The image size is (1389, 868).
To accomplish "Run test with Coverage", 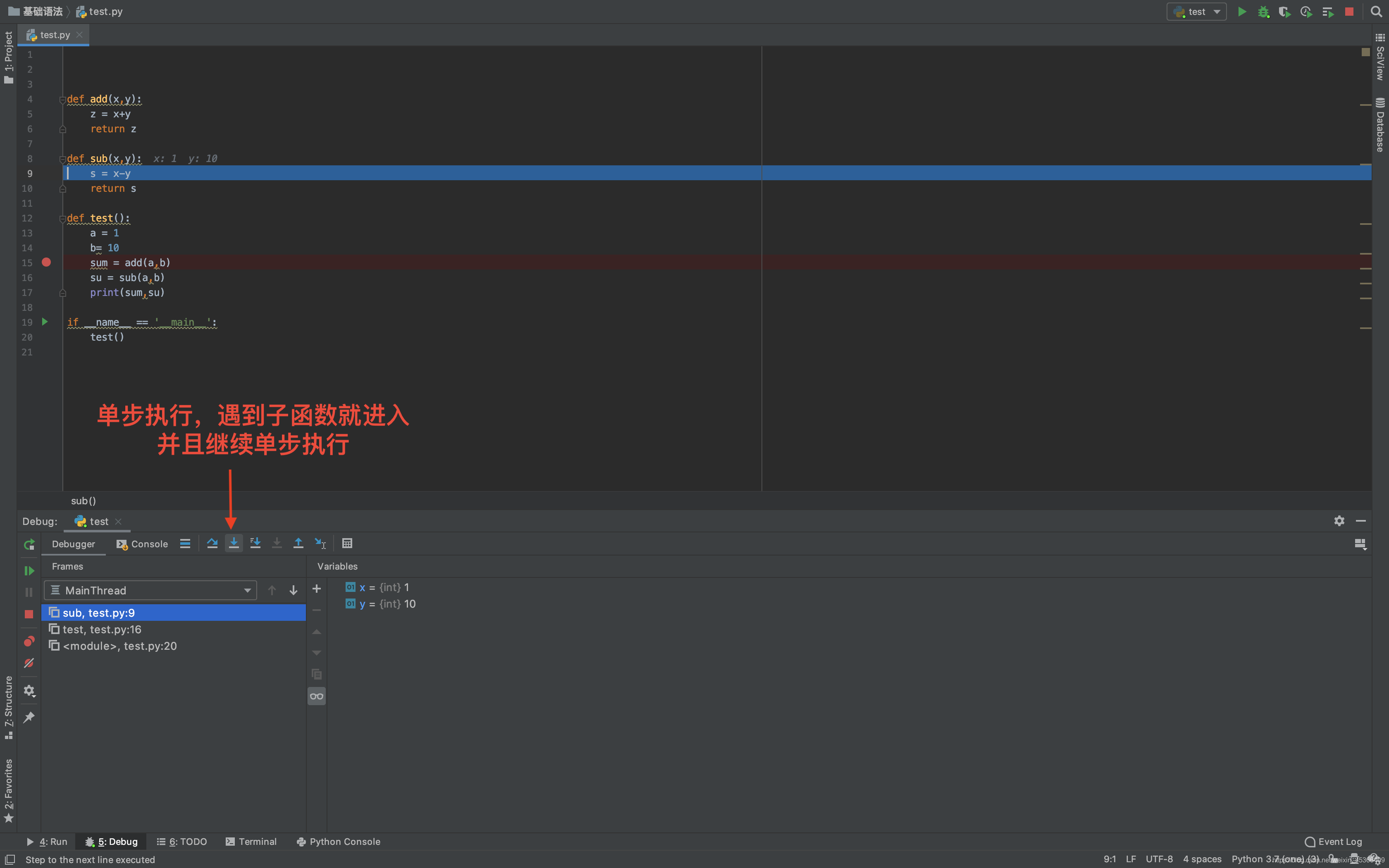I will [x=1284, y=12].
